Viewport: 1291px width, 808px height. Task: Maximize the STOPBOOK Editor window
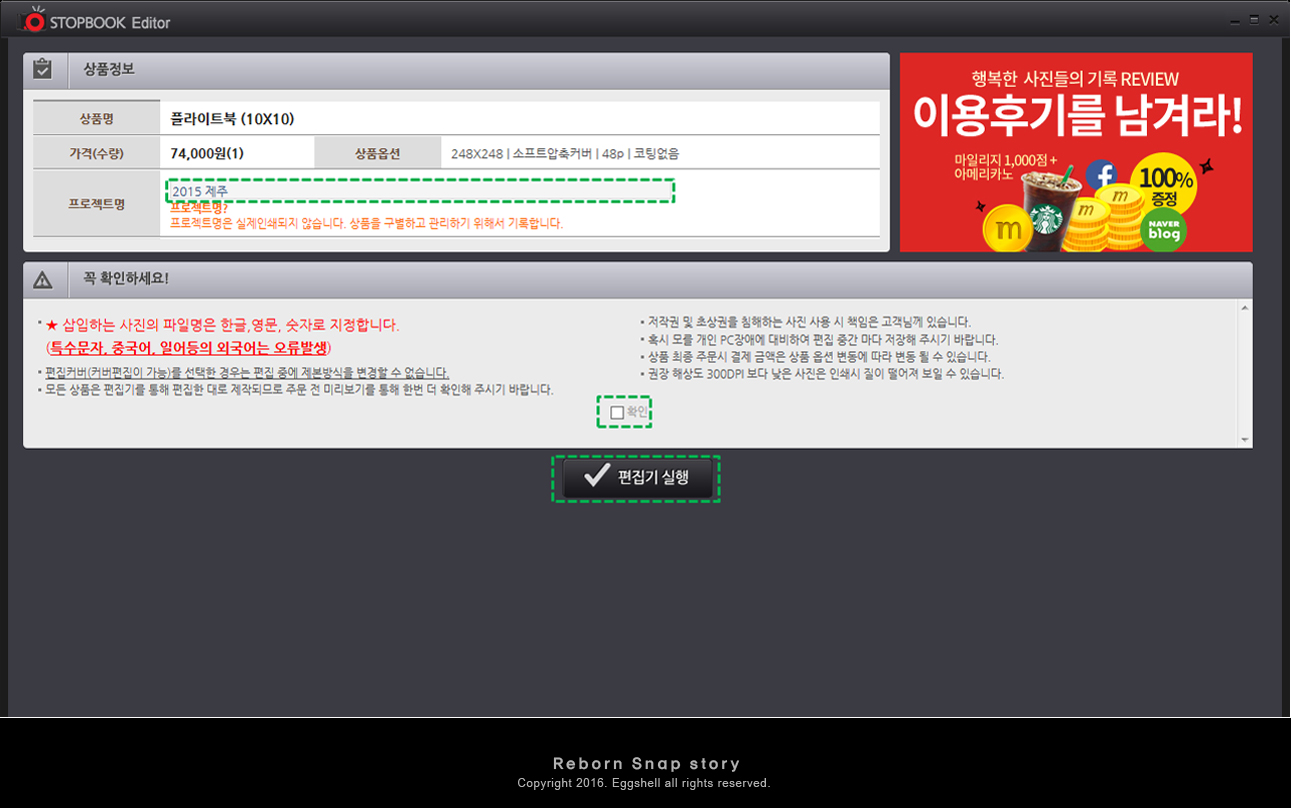tap(1254, 19)
